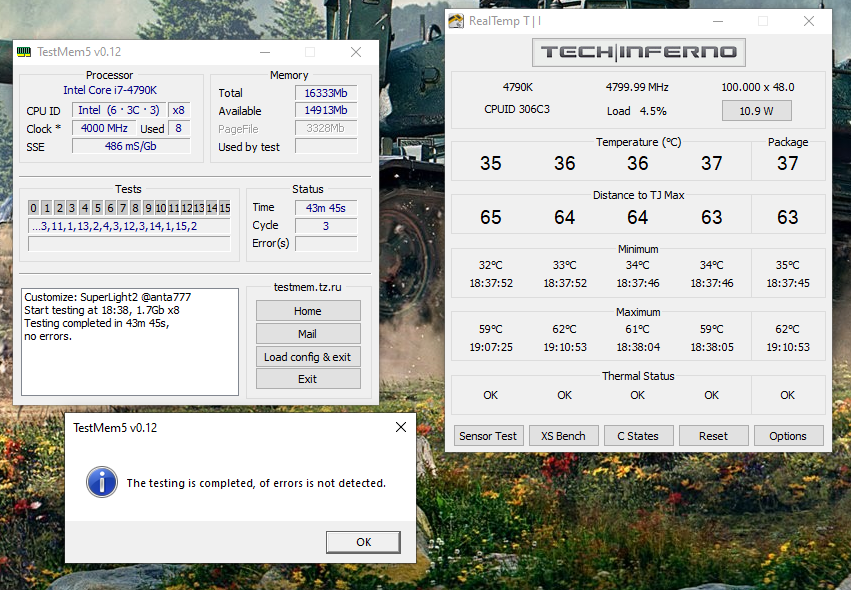Click the Intel Core i7-4790K label
Screen dimensions: 851x590
(x=110, y=90)
